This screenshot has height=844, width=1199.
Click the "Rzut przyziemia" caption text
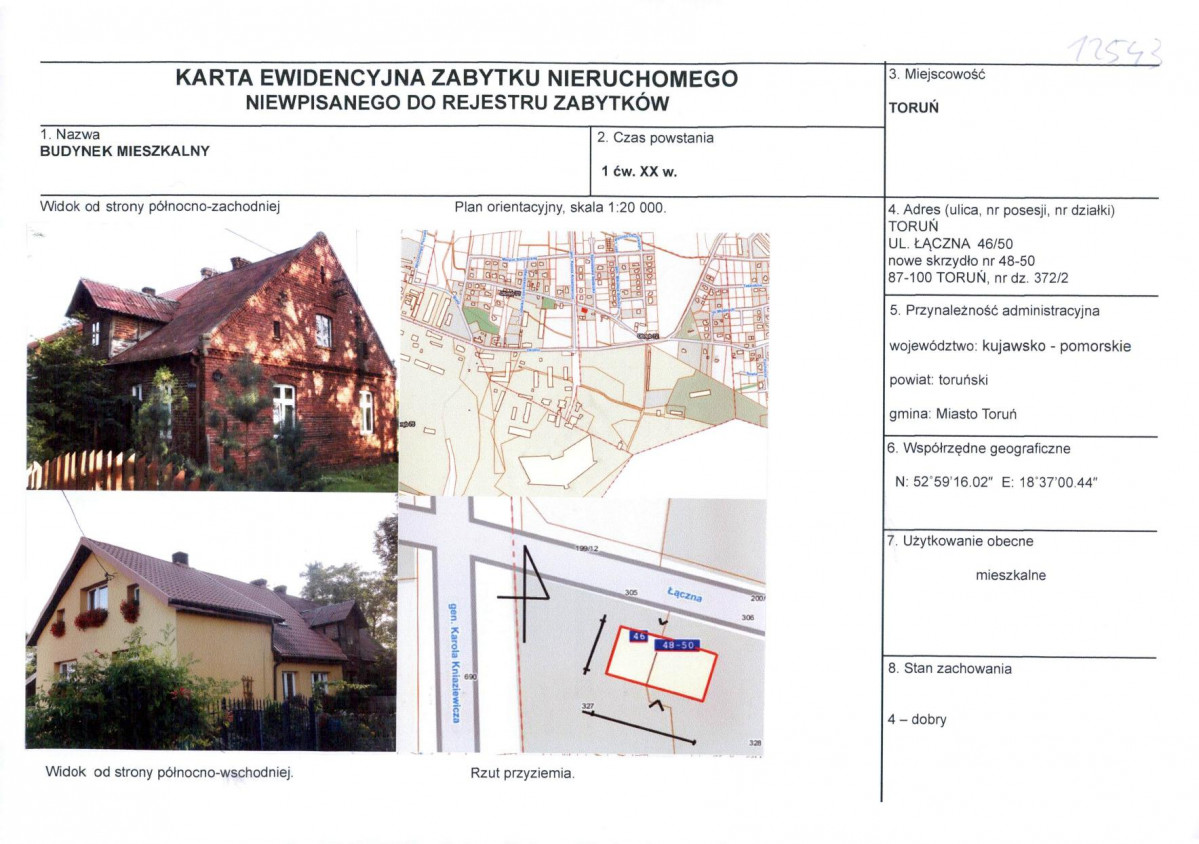525,773
